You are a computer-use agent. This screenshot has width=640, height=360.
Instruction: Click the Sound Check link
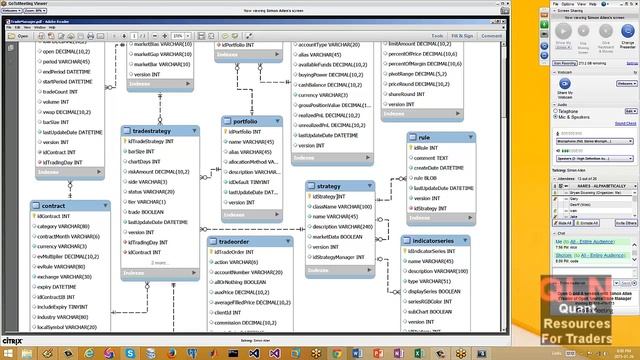(x=625, y=123)
